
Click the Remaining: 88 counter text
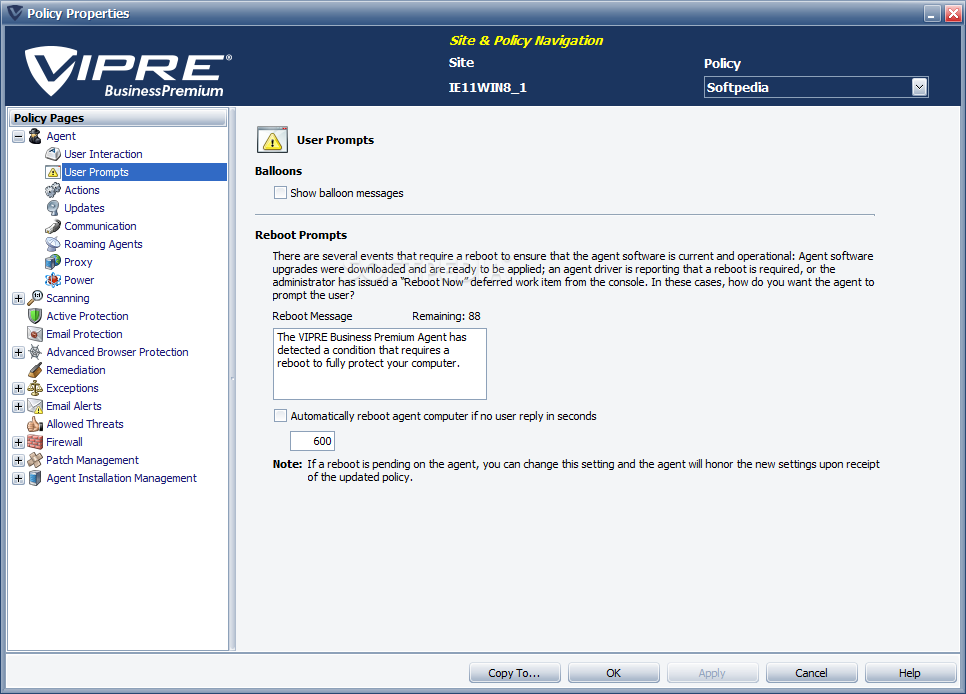coord(446,316)
